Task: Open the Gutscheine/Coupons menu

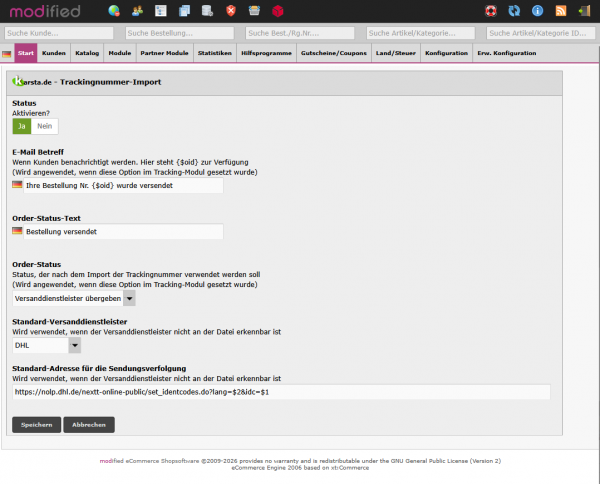Action: (334, 53)
